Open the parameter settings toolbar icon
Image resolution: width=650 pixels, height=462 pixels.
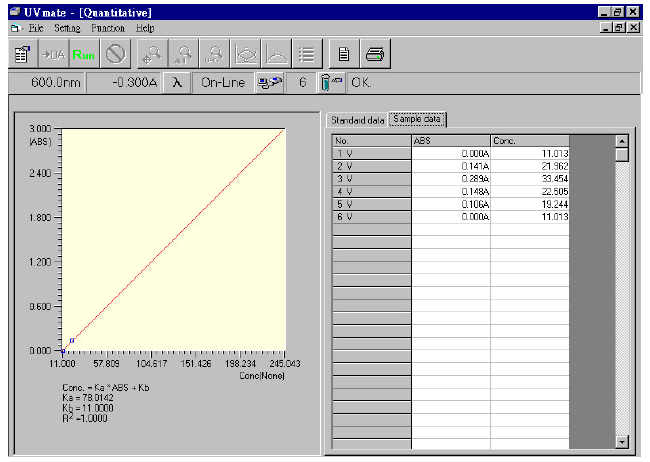(x=22, y=54)
